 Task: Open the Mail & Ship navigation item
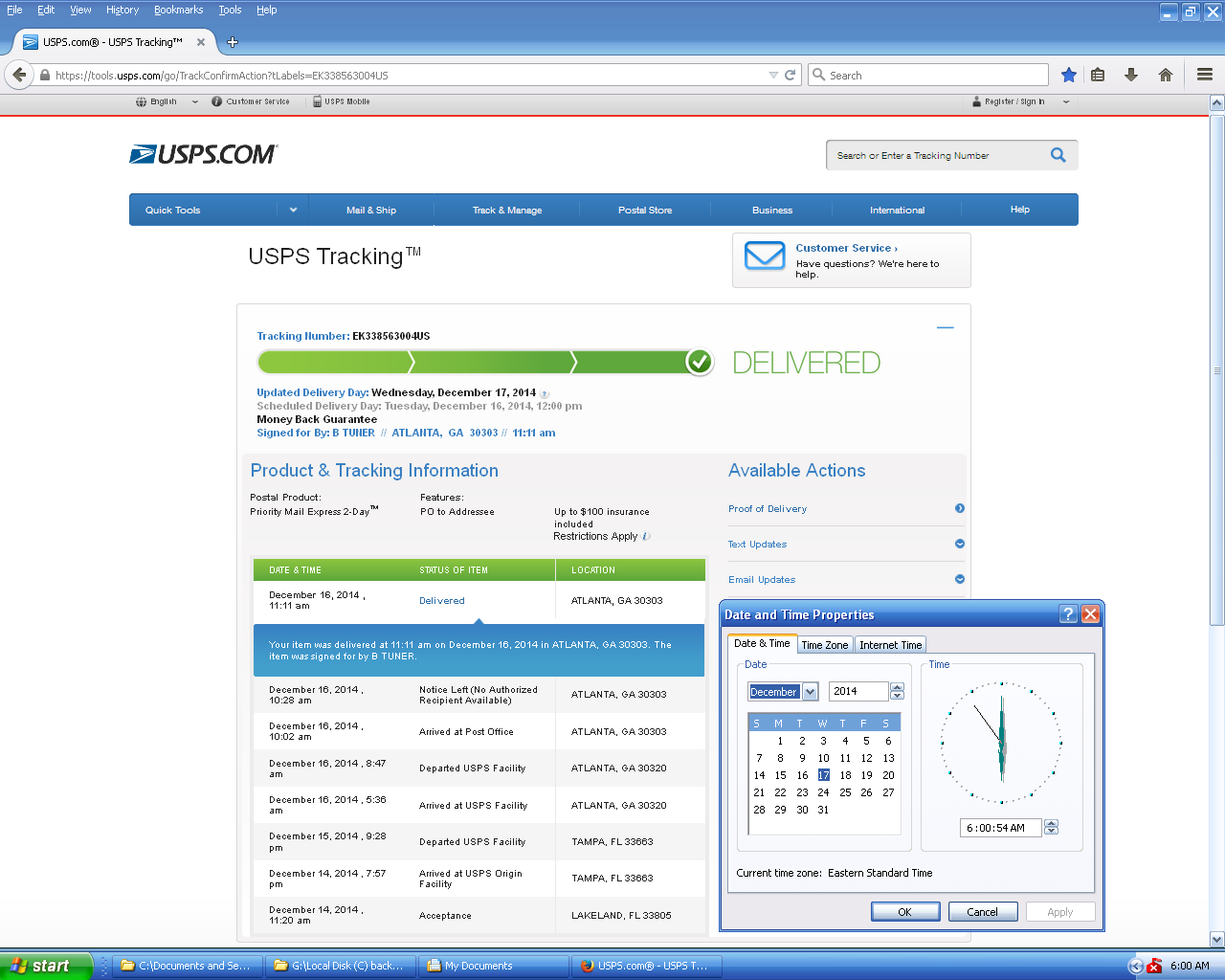371,210
